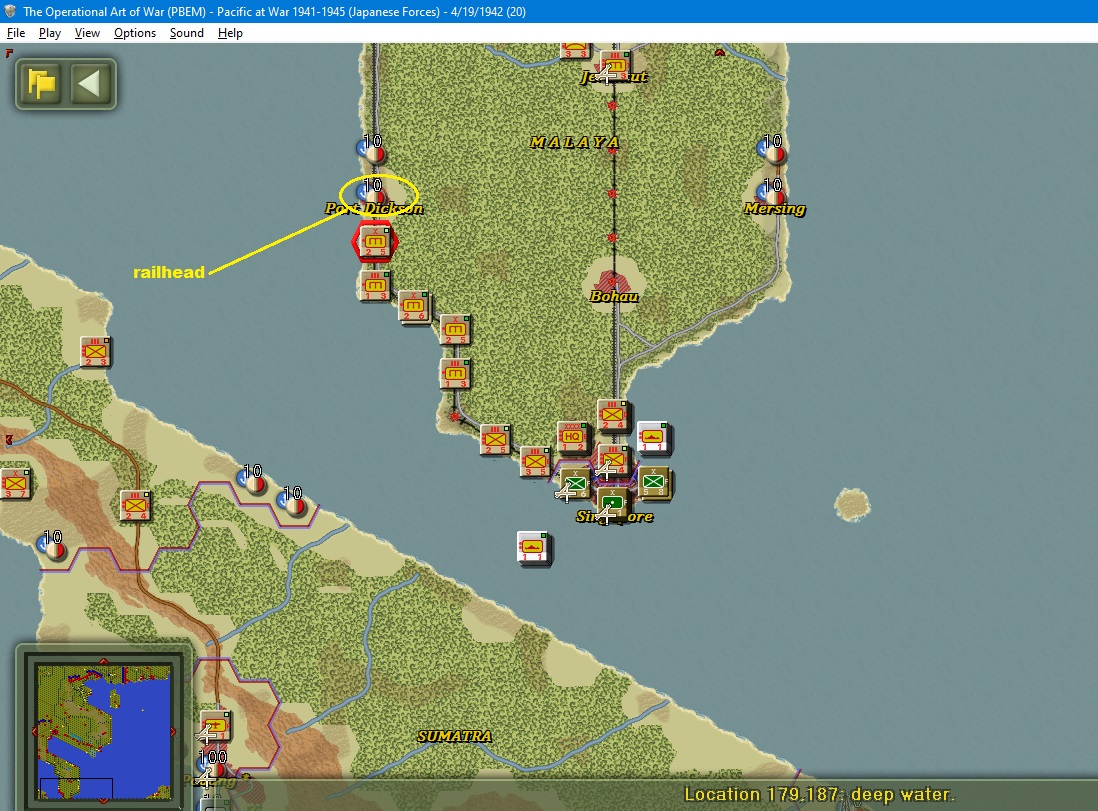Click the Location 179,187 status text

[819, 794]
